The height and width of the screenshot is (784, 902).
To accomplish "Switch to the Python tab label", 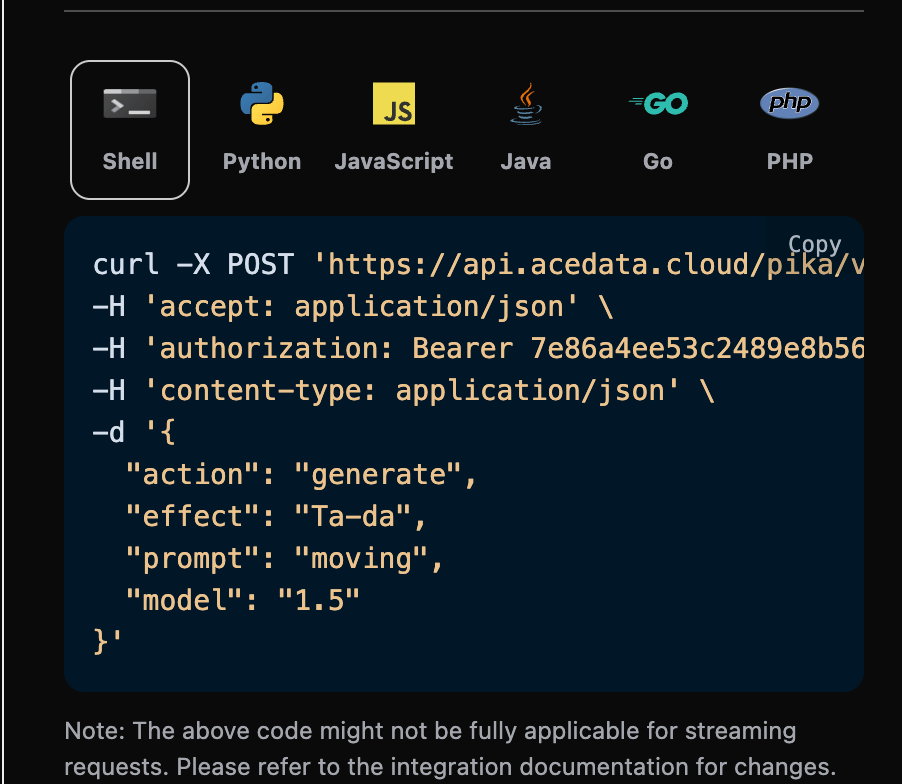I will tap(262, 161).
